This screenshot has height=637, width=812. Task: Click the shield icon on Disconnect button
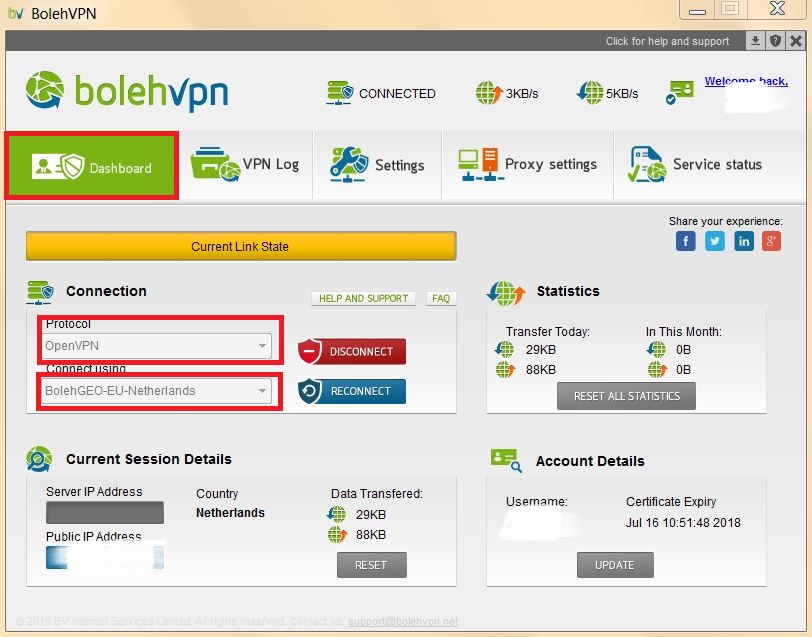[x=310, y=351]
